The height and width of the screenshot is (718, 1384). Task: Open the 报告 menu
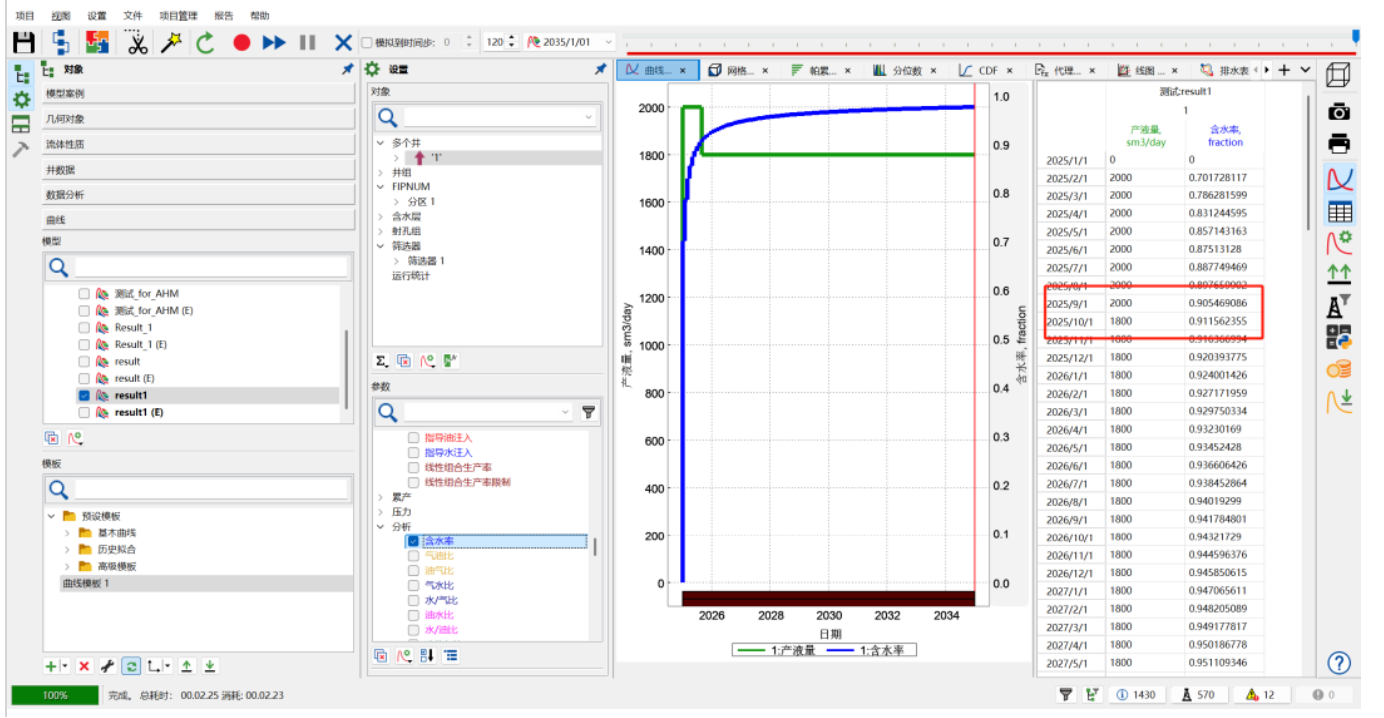(224, 16)
